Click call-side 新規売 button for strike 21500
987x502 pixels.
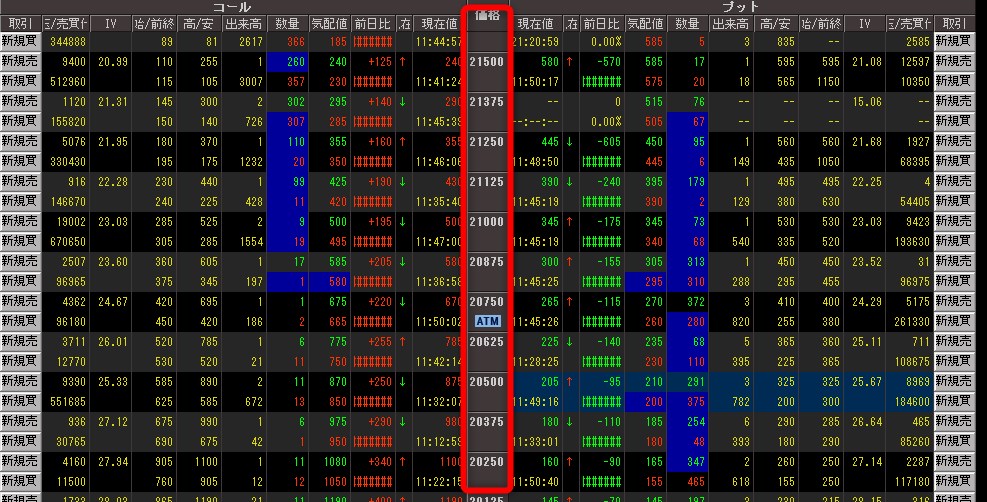[20, 61]
